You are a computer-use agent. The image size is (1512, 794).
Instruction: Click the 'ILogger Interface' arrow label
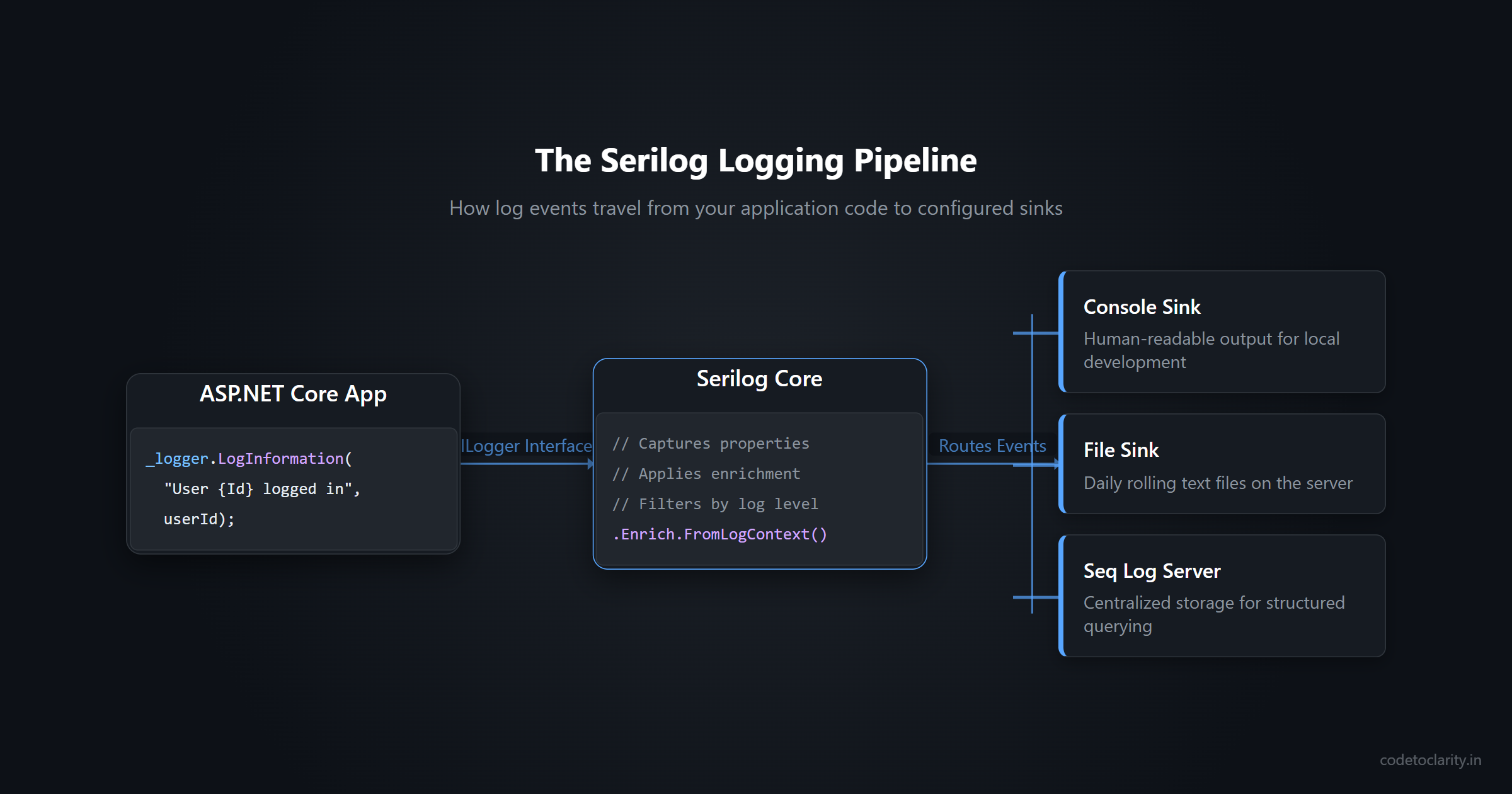point(527,446)
